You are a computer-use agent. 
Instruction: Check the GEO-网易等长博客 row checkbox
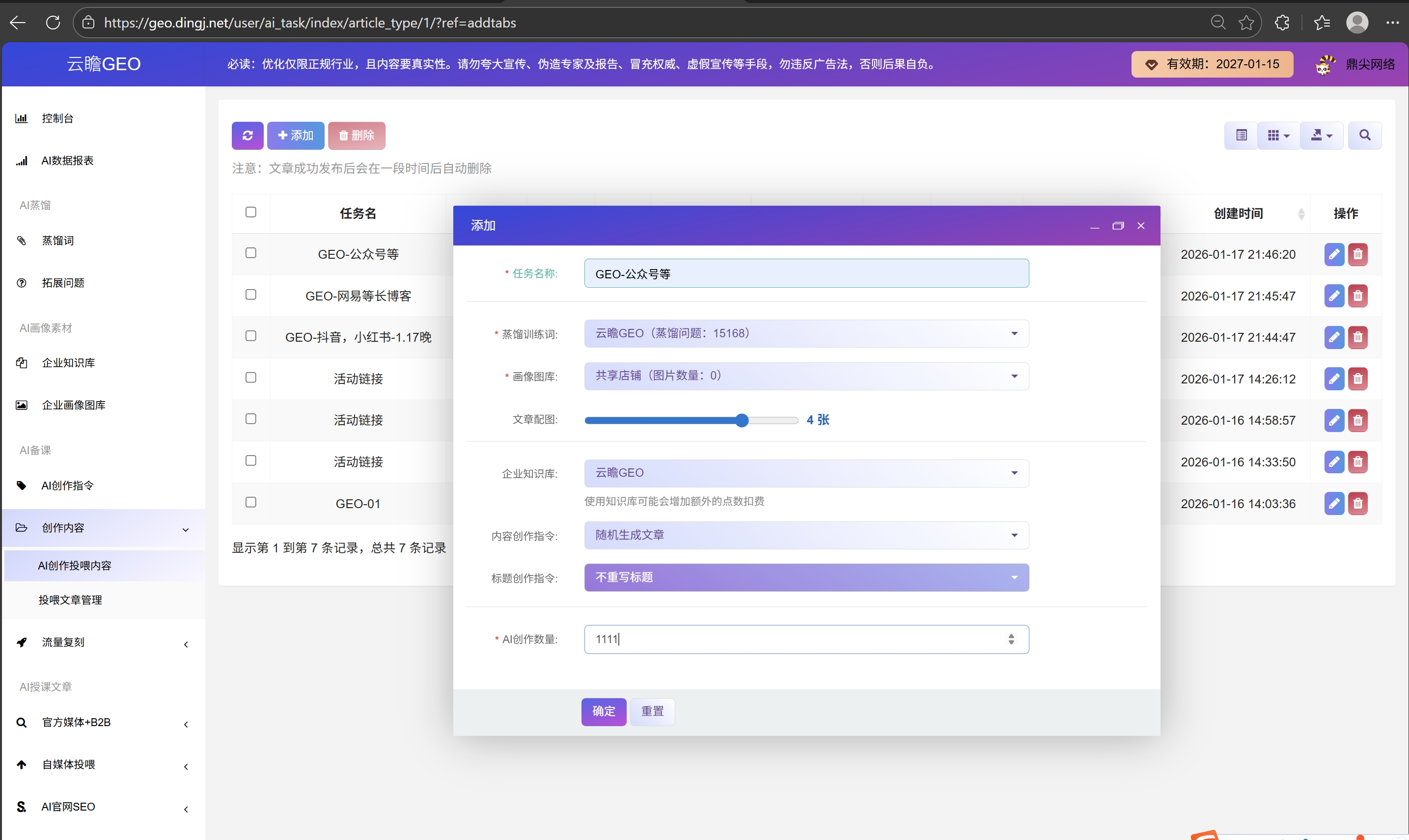(251, 295)
